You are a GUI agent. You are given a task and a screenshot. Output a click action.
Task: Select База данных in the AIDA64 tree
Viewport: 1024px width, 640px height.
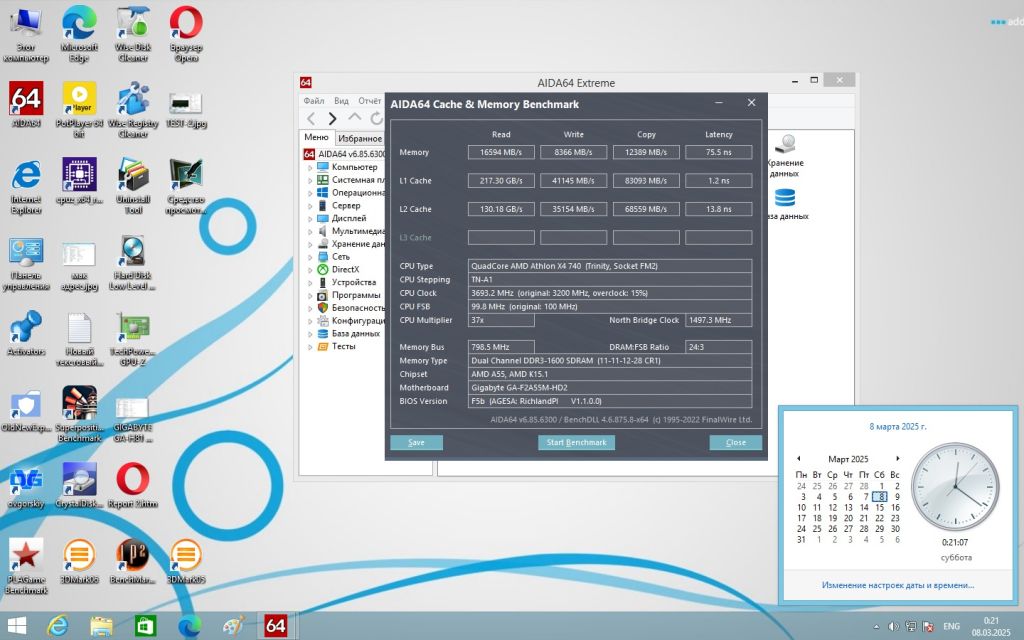(x=356, y=334)
